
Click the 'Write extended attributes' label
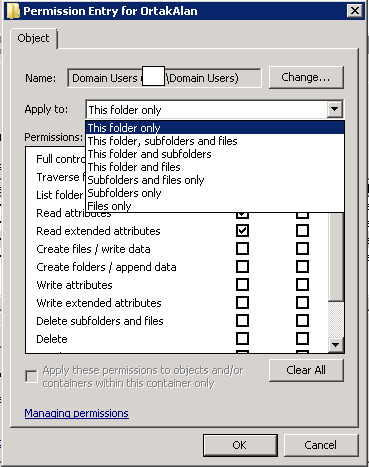(99, 303)
